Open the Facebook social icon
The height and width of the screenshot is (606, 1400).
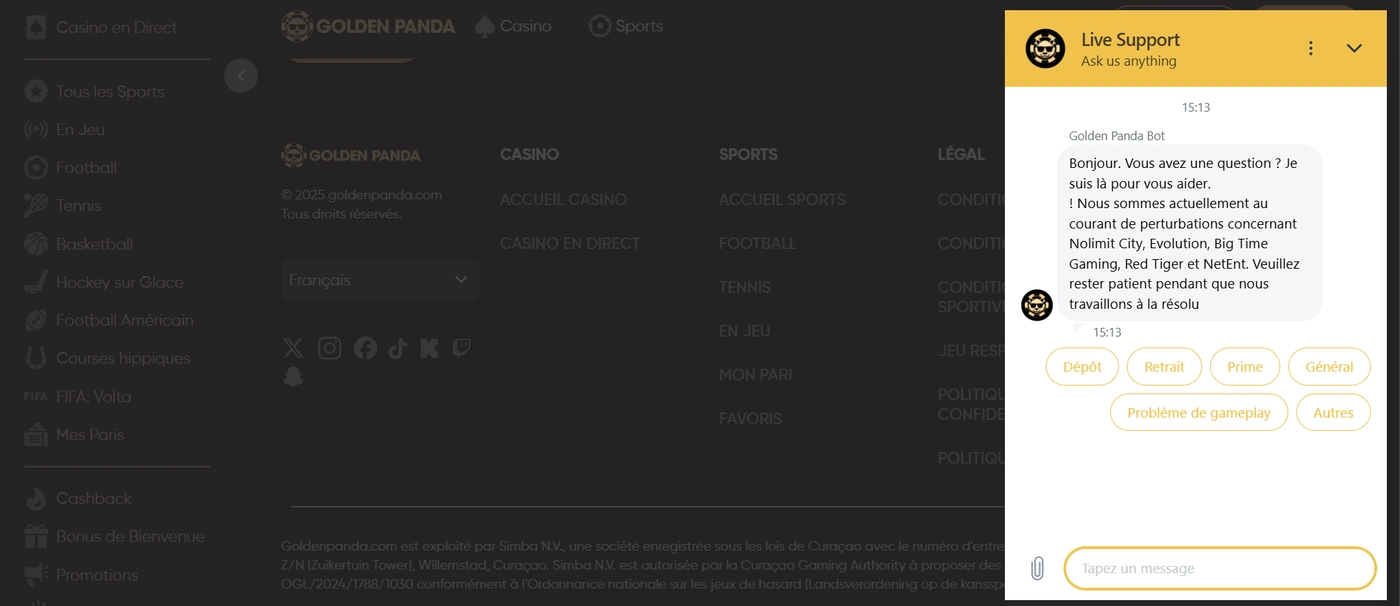[365, 348]
